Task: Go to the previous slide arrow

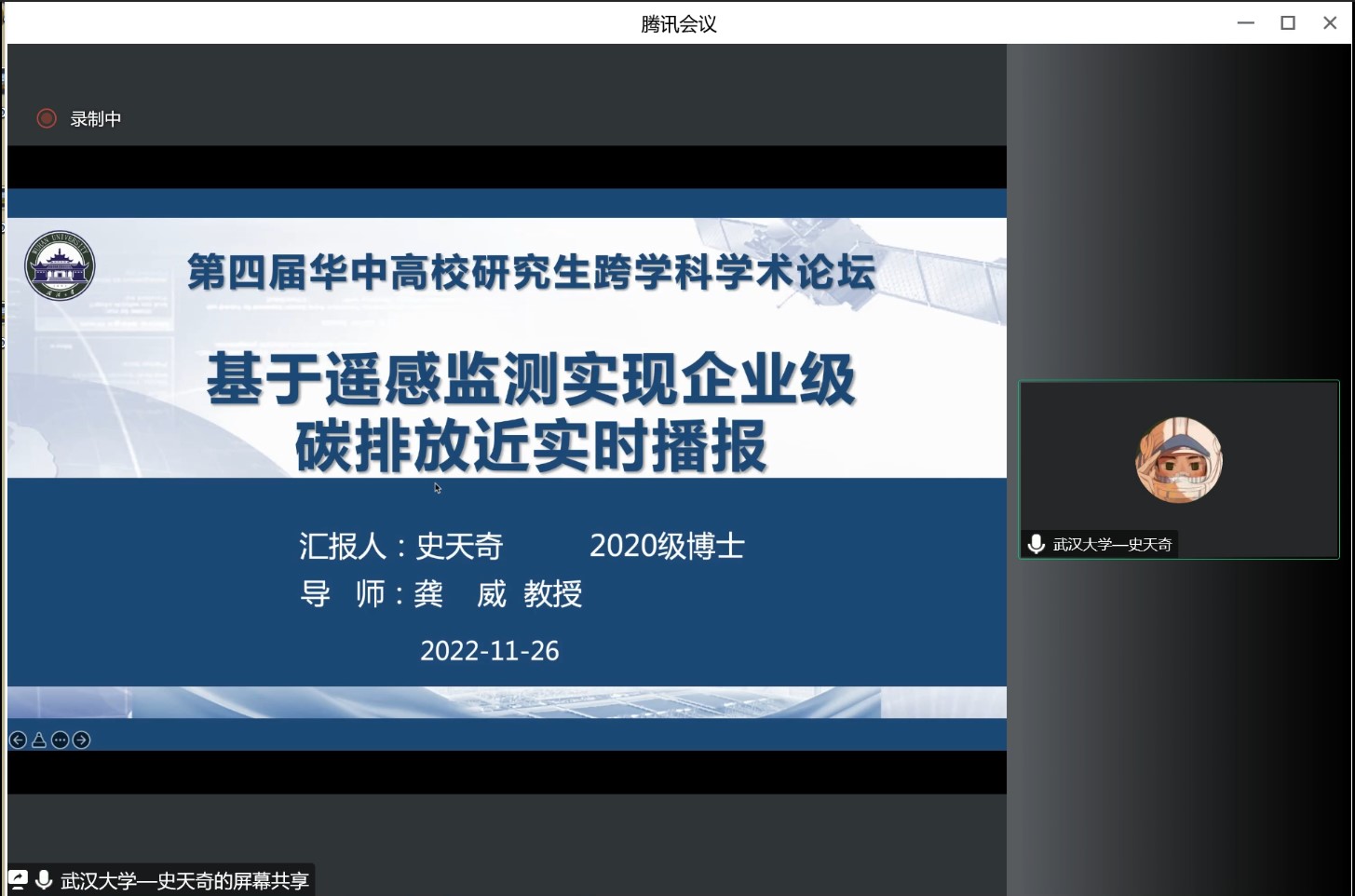Action: click(x=18, y=740)
